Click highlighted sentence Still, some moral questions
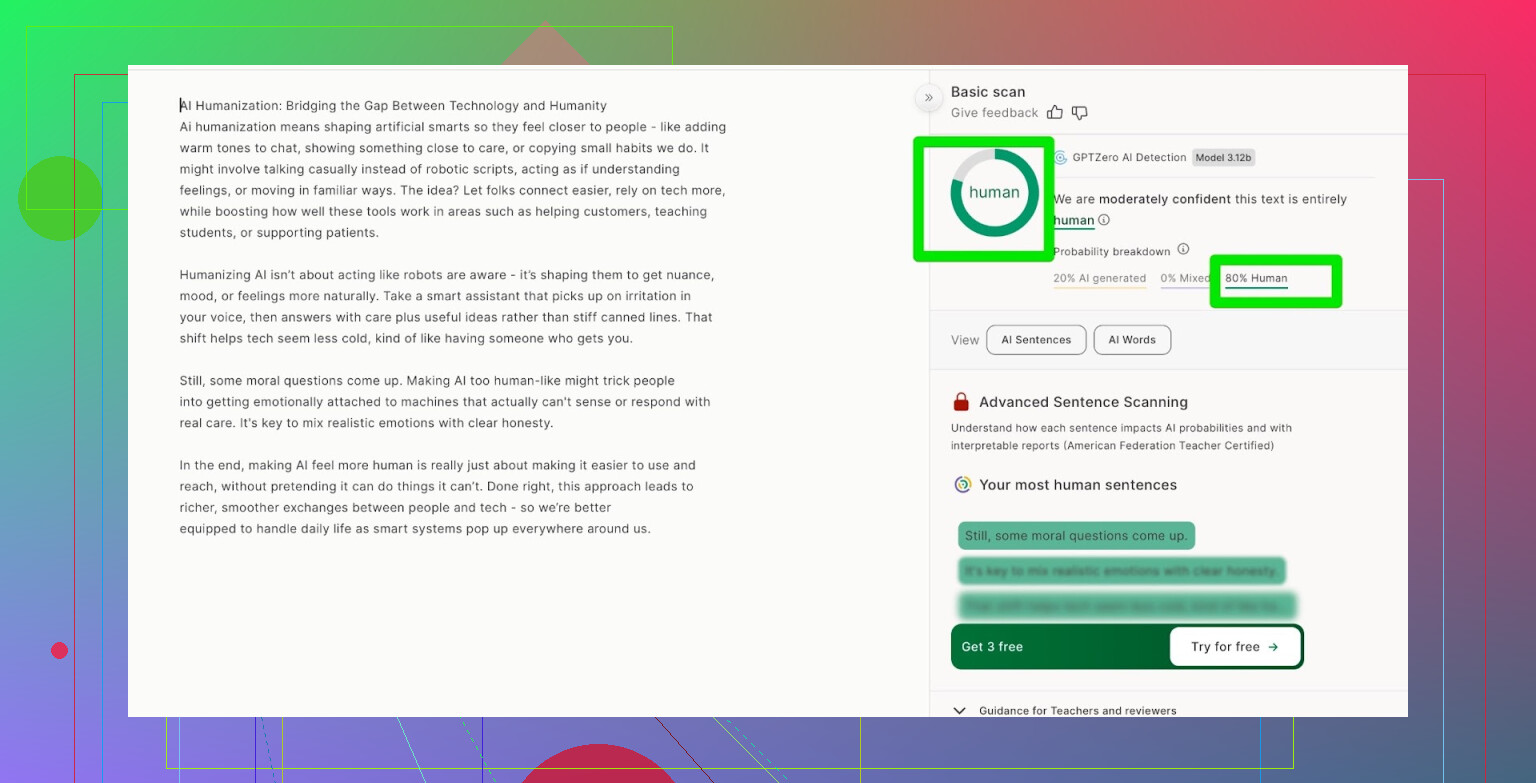Screen dimensions: 1536x783 coord(1076,536)
